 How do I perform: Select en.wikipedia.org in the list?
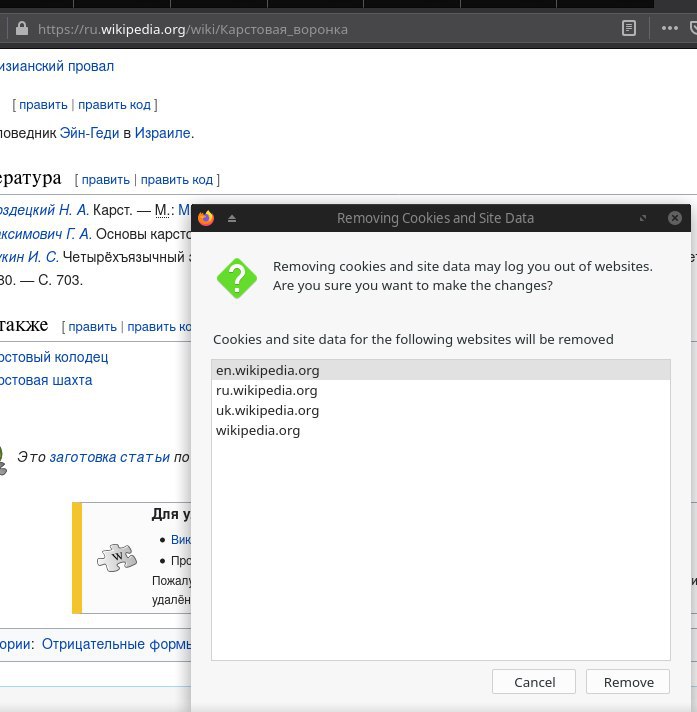(x=441, y=370)
